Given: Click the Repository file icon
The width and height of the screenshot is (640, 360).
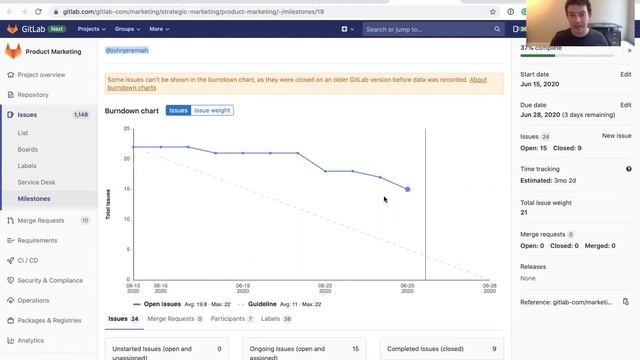Looking at the screenshot, I should pos(11,95).
